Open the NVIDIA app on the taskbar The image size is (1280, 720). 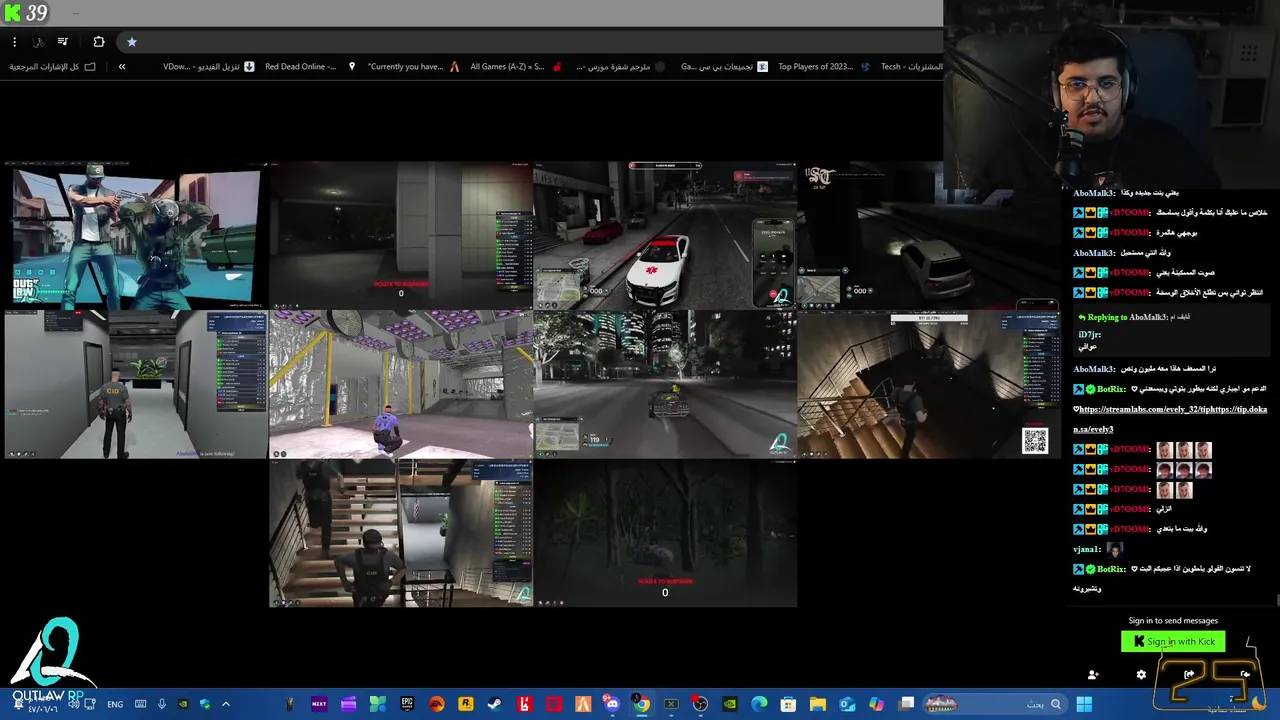coord(729,704)
